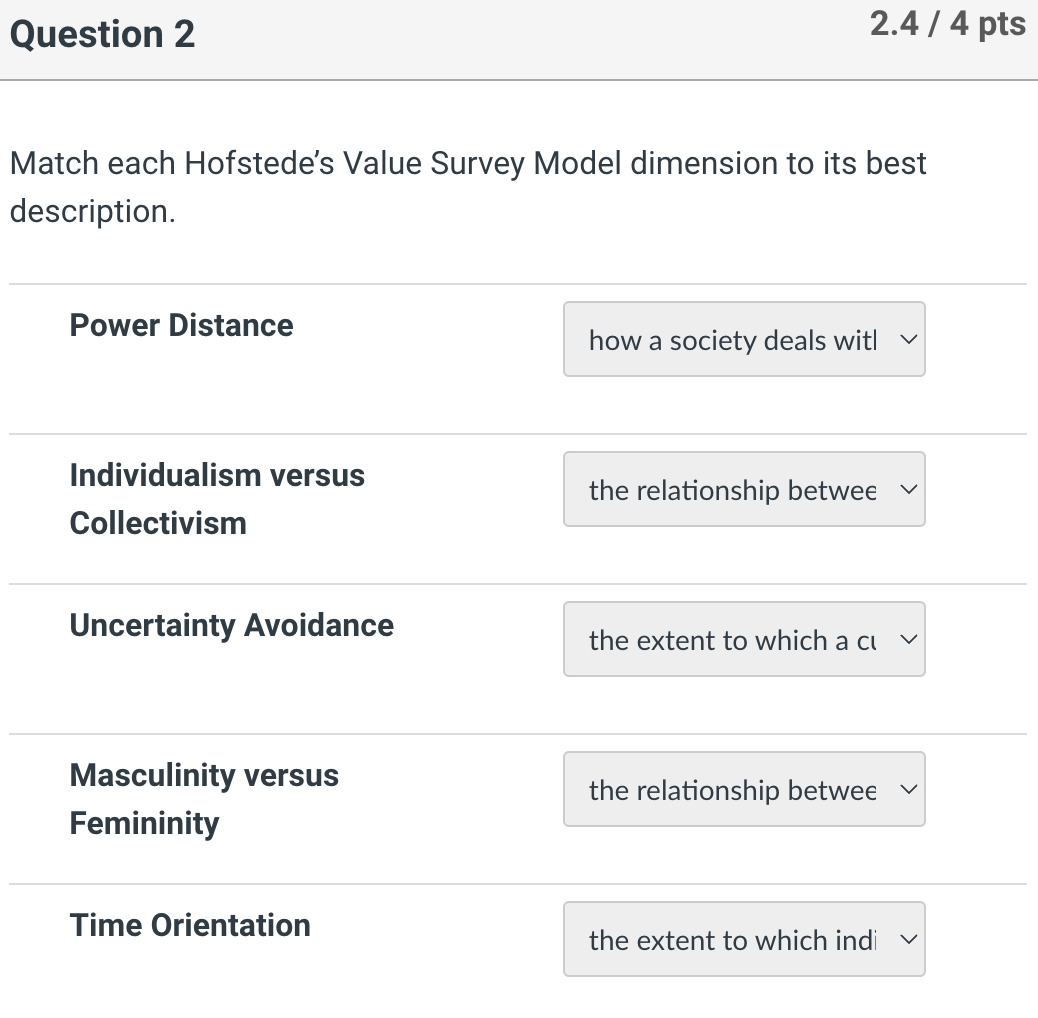Click the chevron next to Individualism versus Collectivism
This screenshot has width=1038, height=1018.
pyautogui.click(x=908, y=489)
